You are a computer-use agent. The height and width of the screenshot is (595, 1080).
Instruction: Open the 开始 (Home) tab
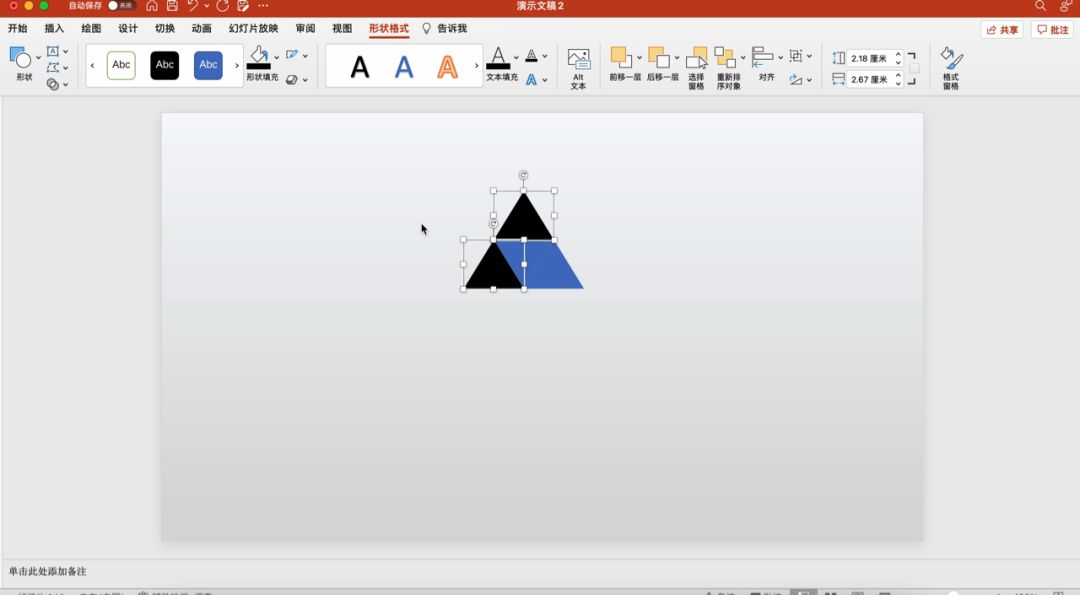point(18,28)
